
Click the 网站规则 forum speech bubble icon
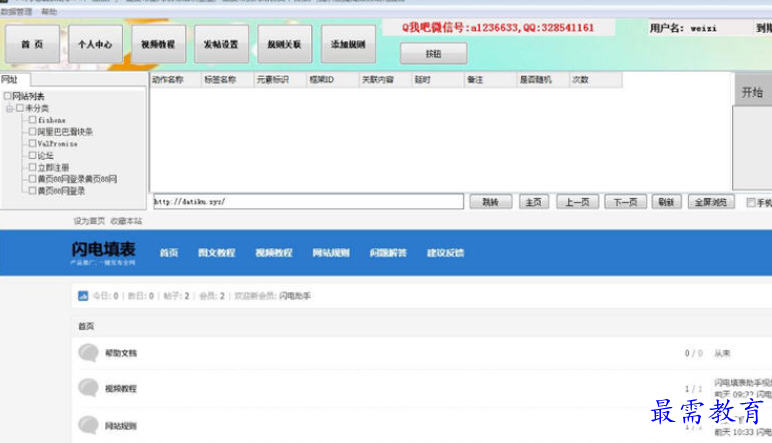pyautogui.click(x=88, y=425)
